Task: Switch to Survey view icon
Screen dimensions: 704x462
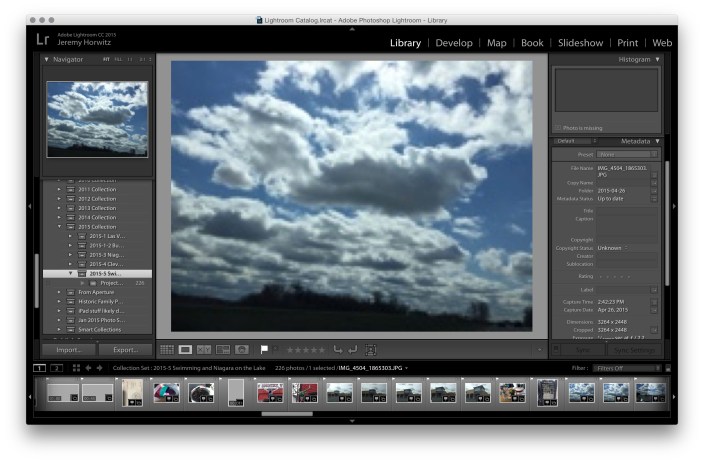Action: tap(222, 350)
